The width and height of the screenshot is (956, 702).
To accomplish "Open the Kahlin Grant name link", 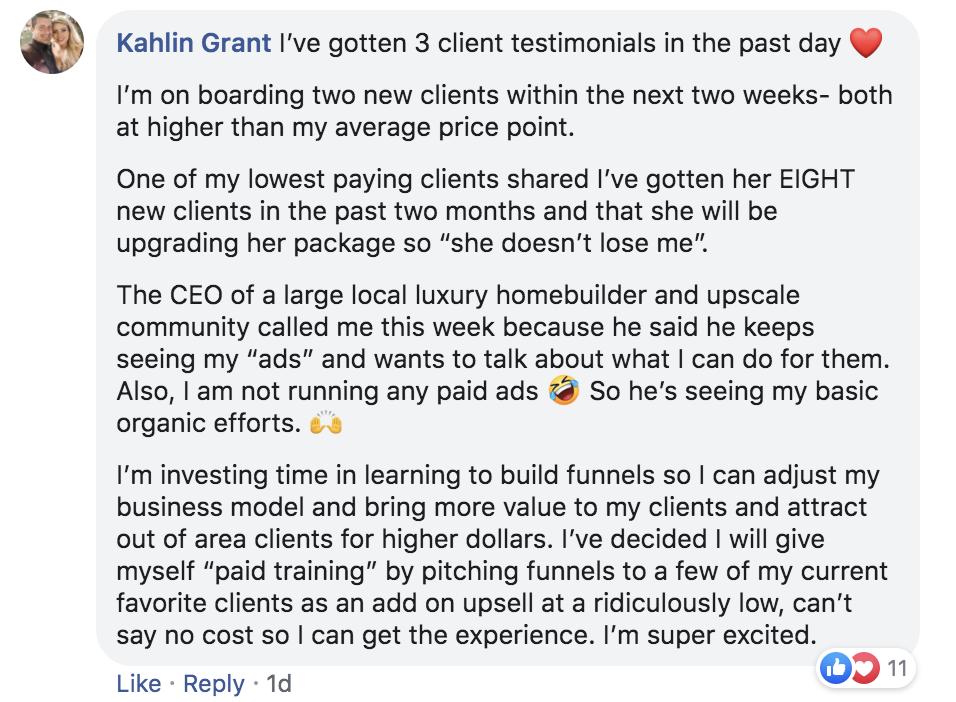I will (194, 43).
